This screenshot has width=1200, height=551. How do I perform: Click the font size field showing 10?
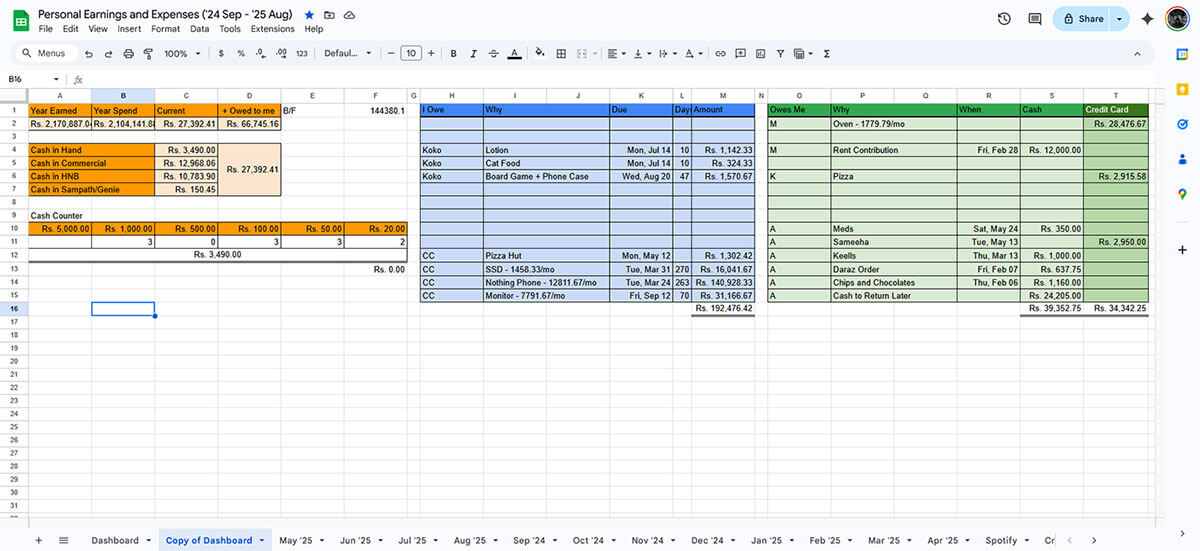[410, 53]
